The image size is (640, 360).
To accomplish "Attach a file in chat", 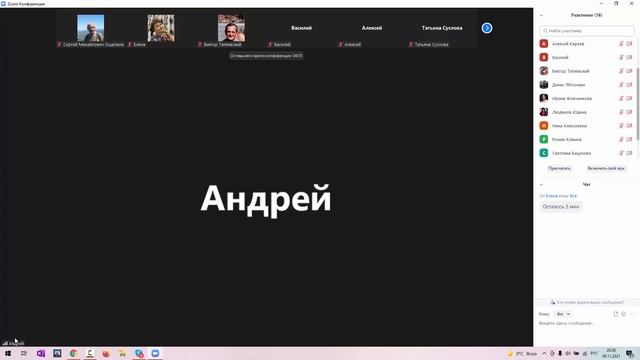I will (616, 314).
